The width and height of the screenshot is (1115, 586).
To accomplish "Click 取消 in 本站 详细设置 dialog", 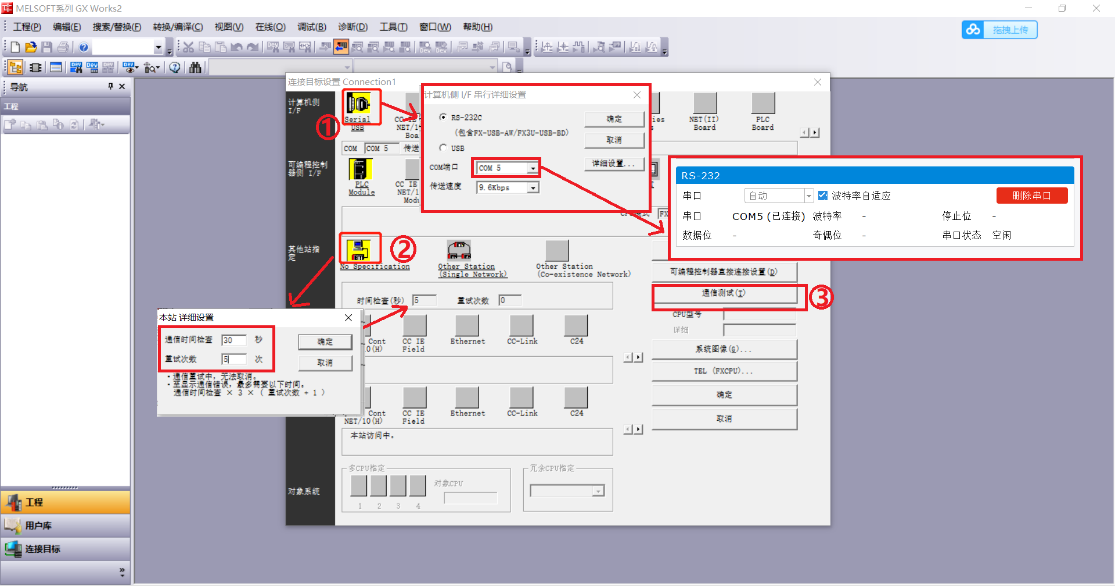I will click(x=325, y=363).
